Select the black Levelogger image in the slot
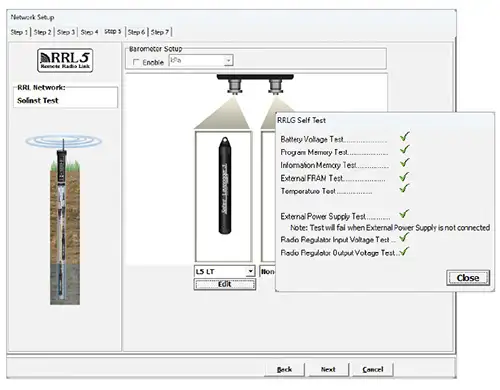 click(x=225, y=185)
